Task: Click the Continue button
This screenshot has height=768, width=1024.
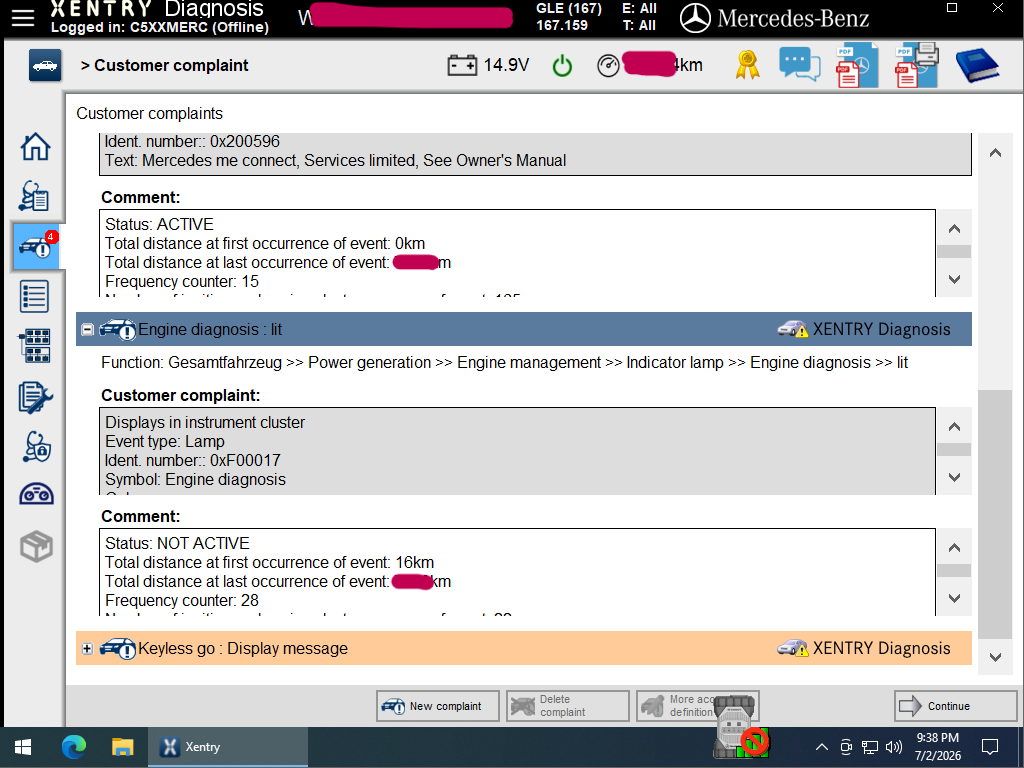Action: 955,706
